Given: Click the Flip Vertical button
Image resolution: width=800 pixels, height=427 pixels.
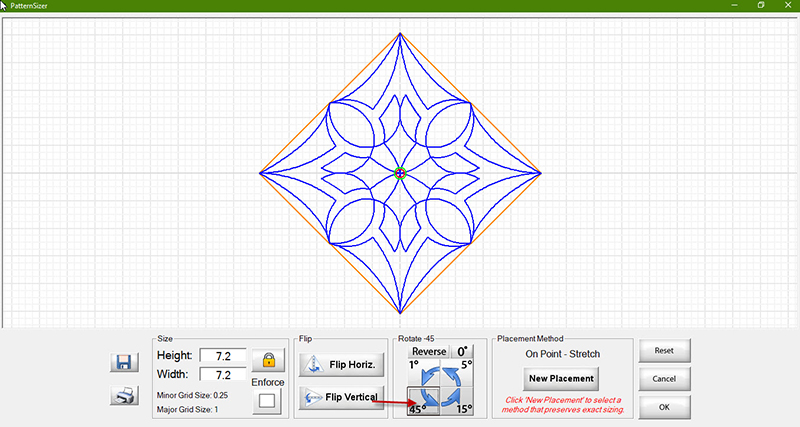Looking at the screenshot, I should [340, 397].
